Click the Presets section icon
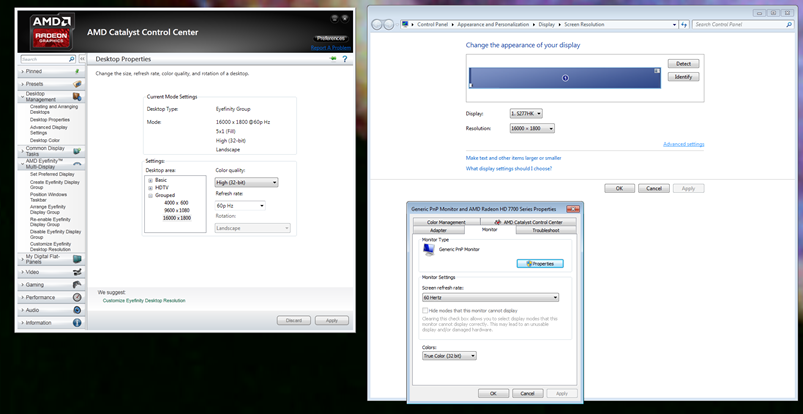The width and height of the screenshot is (803, 414). tap(77, 84)
